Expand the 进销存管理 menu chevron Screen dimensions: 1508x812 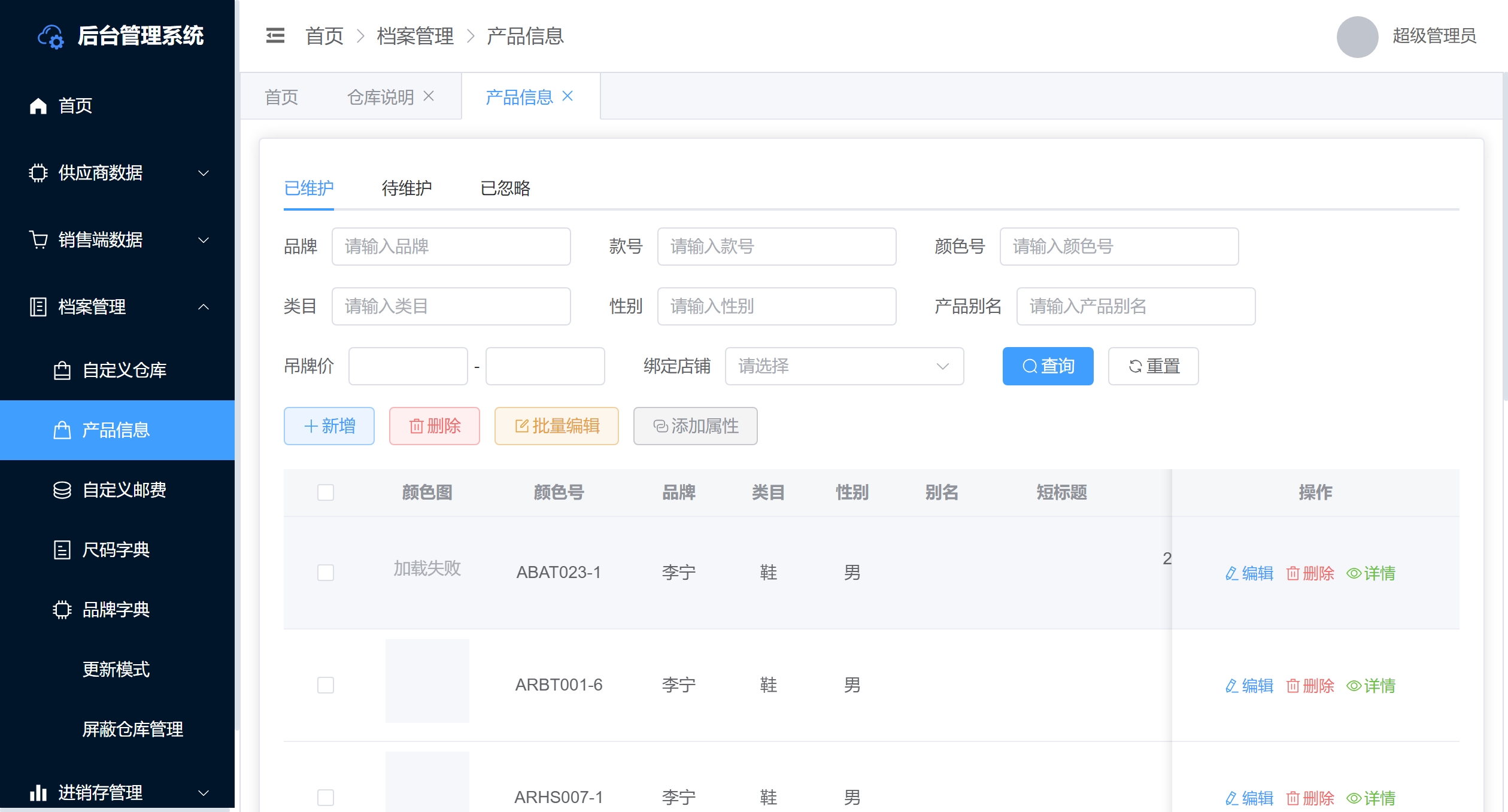(204, 793)
